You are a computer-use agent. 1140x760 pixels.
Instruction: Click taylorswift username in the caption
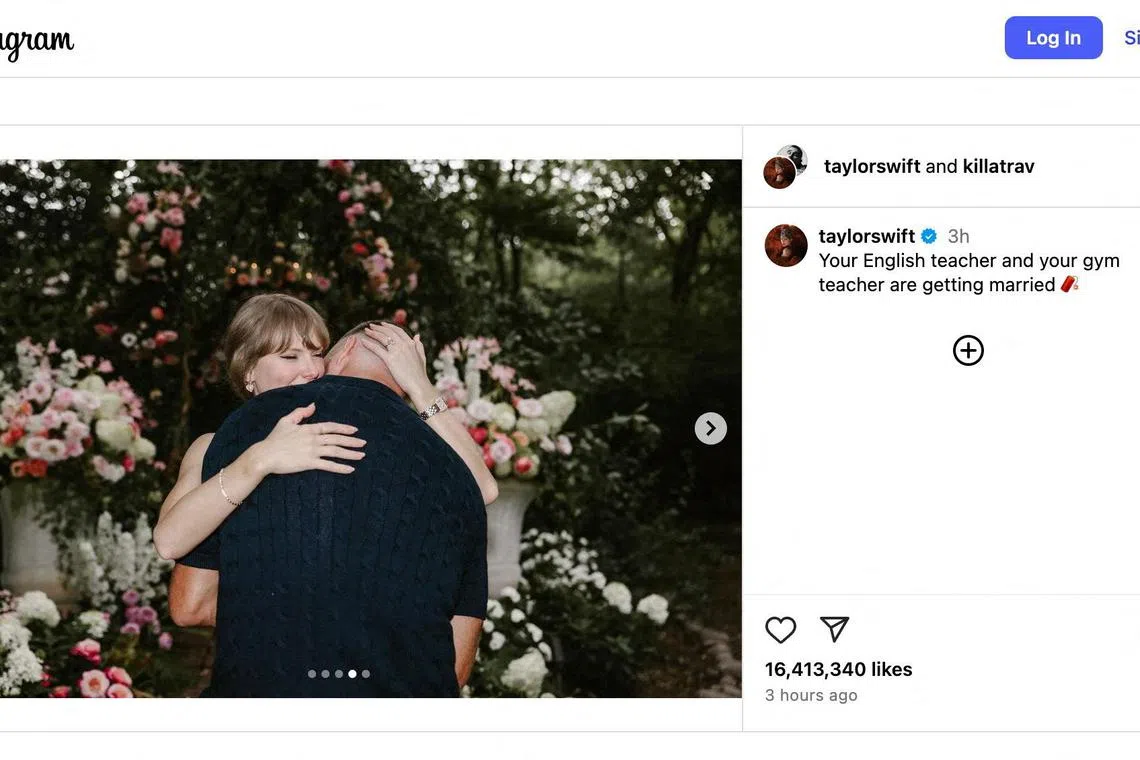pos(866,236)
